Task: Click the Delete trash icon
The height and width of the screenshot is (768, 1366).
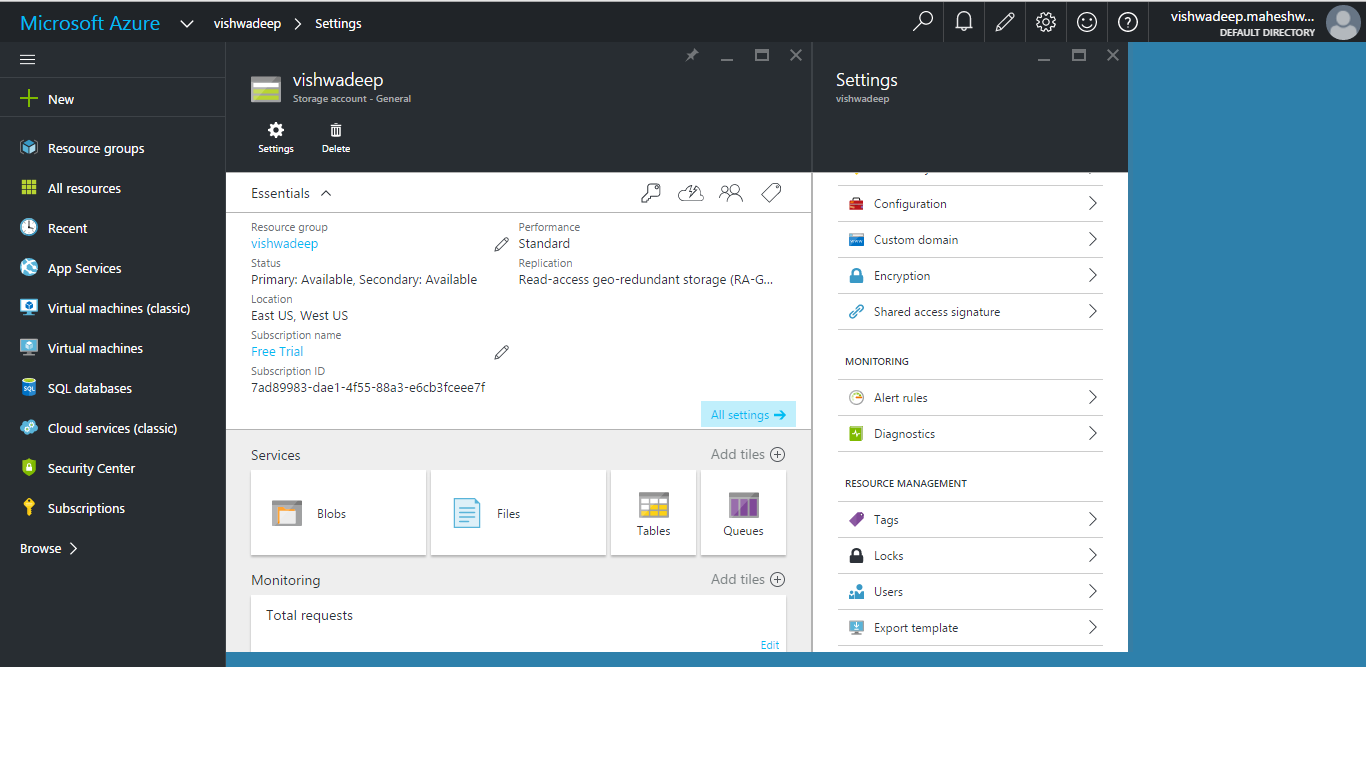Action: 336,137
